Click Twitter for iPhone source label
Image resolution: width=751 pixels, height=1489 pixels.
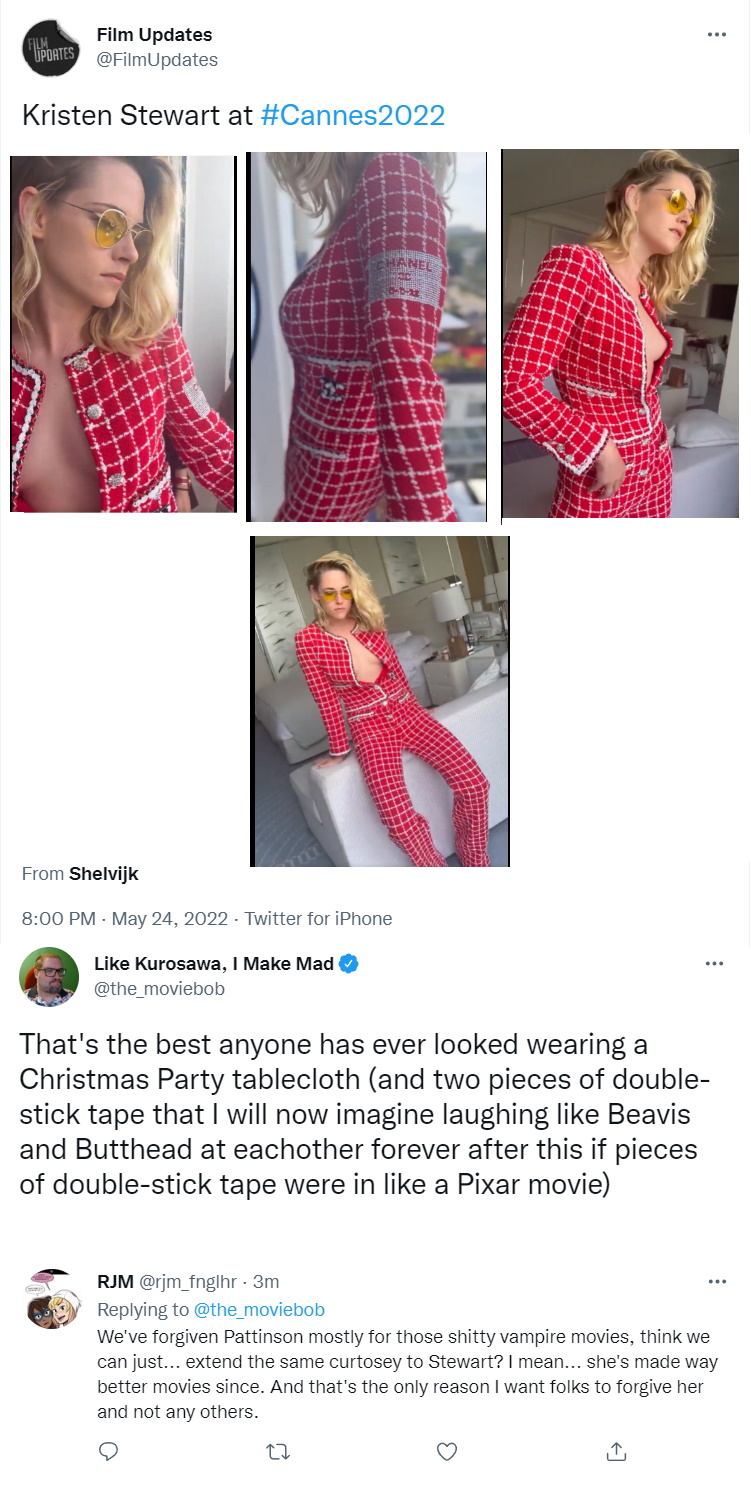coord(318,918)
